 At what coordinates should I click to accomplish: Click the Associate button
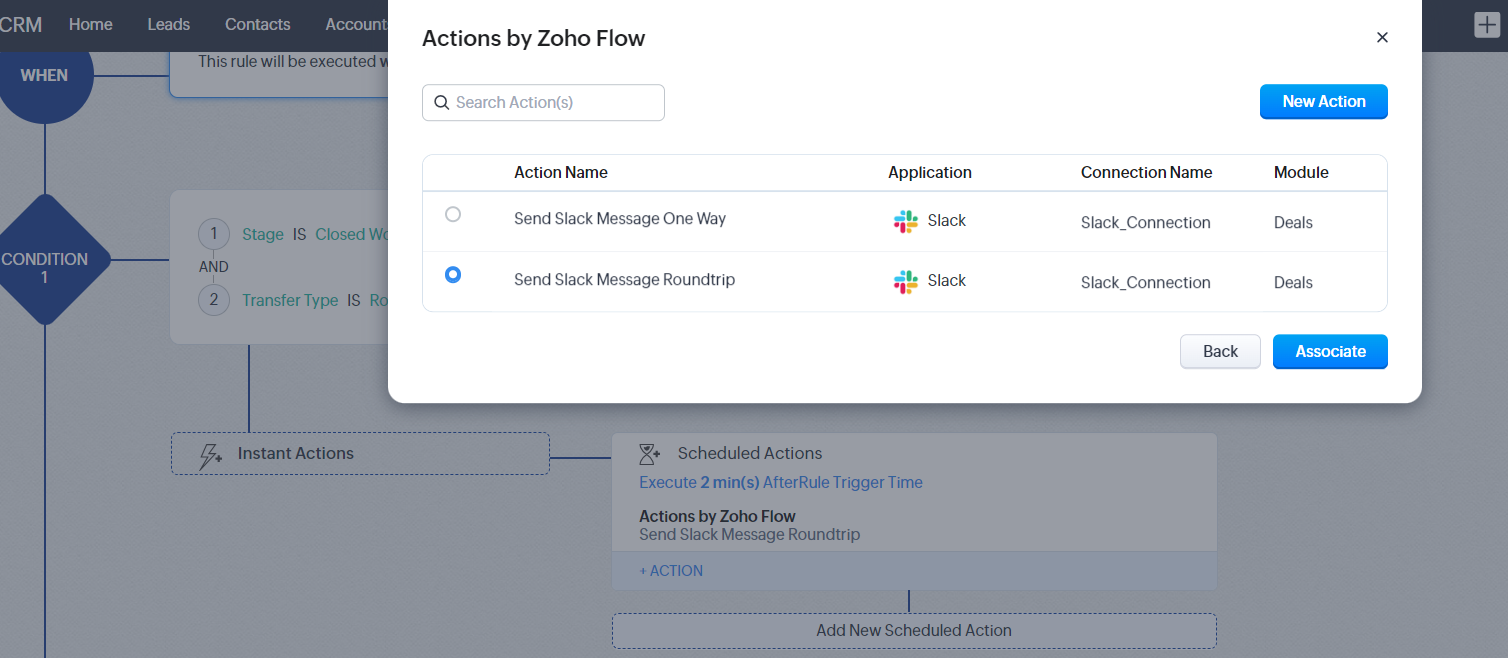[1330, 352]
